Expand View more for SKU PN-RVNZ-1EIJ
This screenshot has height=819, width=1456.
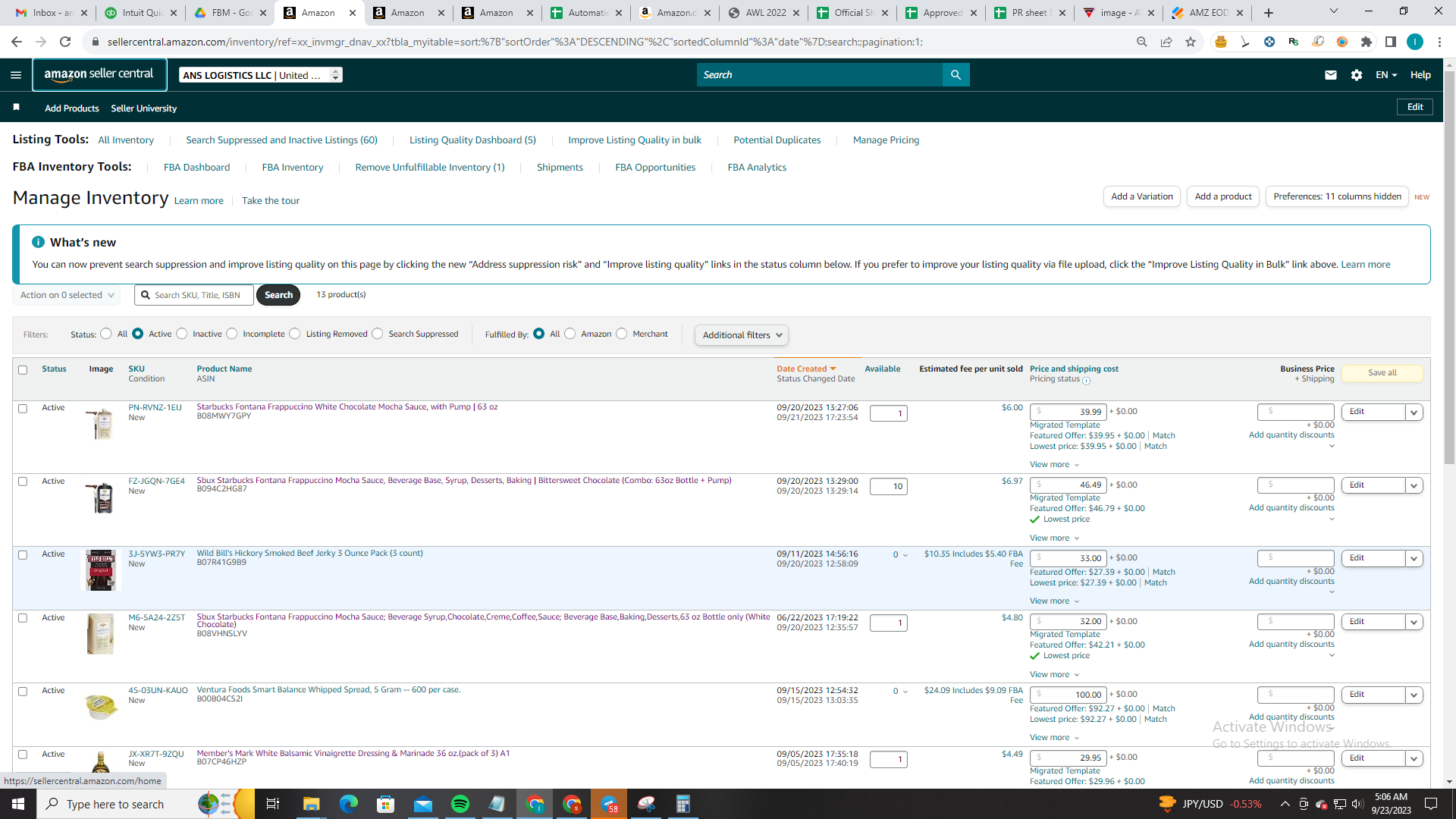tap(1054, 465)
